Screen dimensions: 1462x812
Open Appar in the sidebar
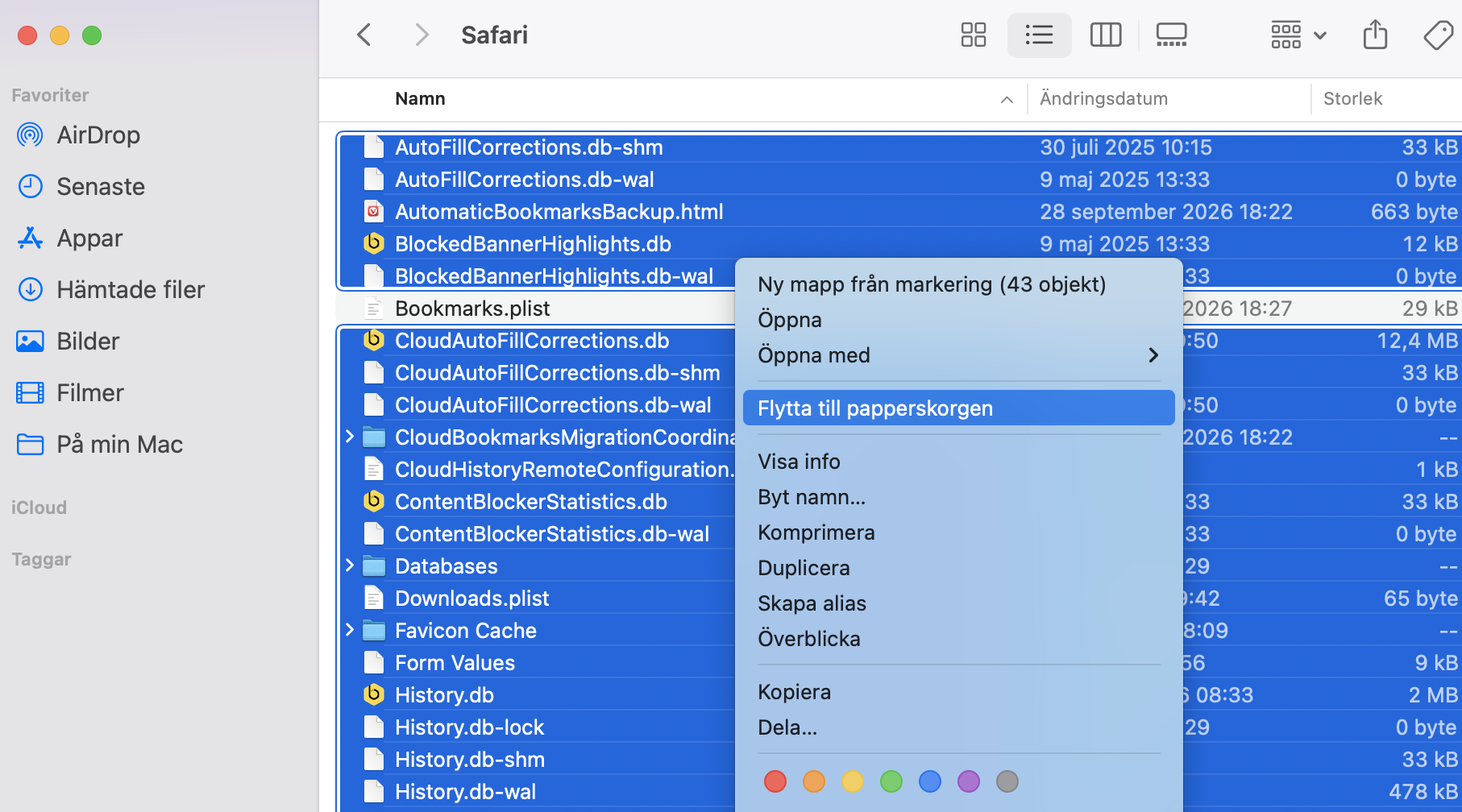click(69, 238)
